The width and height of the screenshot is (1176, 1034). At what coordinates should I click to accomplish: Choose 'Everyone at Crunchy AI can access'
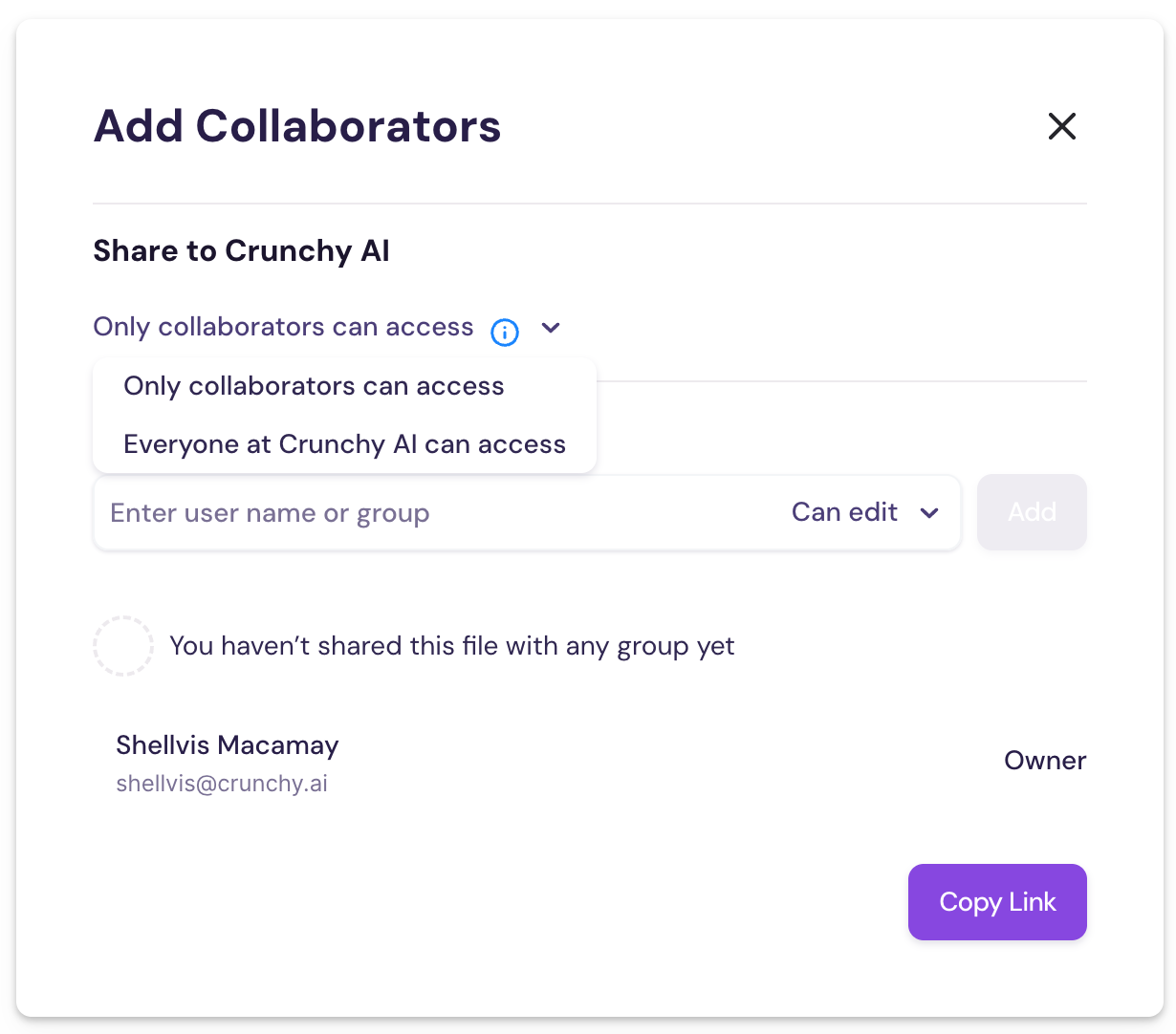tap(344, 444)
